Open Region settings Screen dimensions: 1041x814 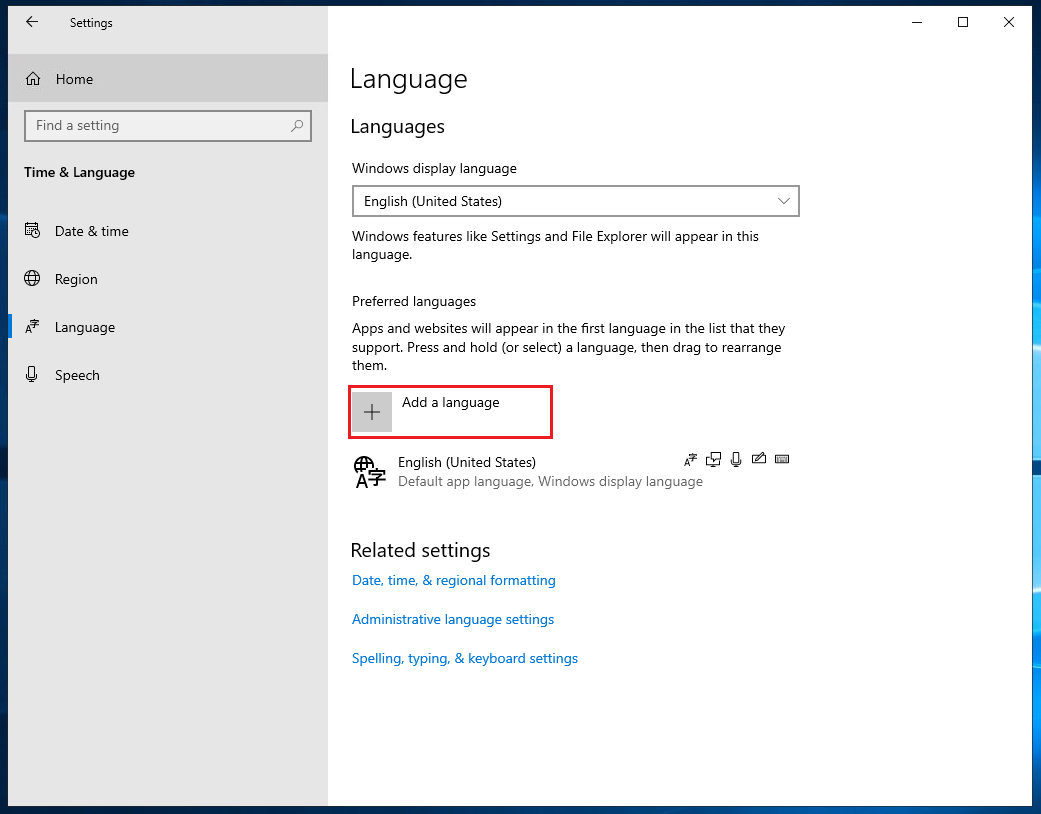click(x=168, y=279)
